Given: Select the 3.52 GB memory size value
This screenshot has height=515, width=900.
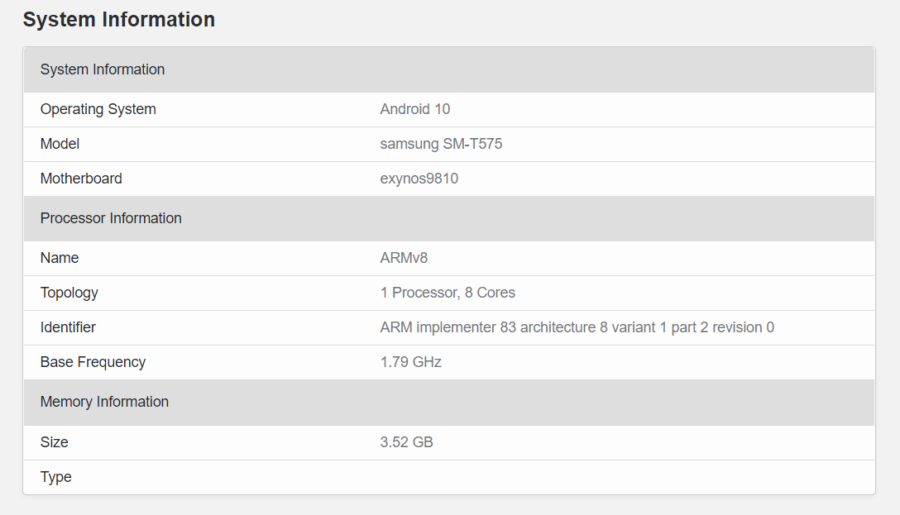Looking at the screenshot, I should 407,442.
